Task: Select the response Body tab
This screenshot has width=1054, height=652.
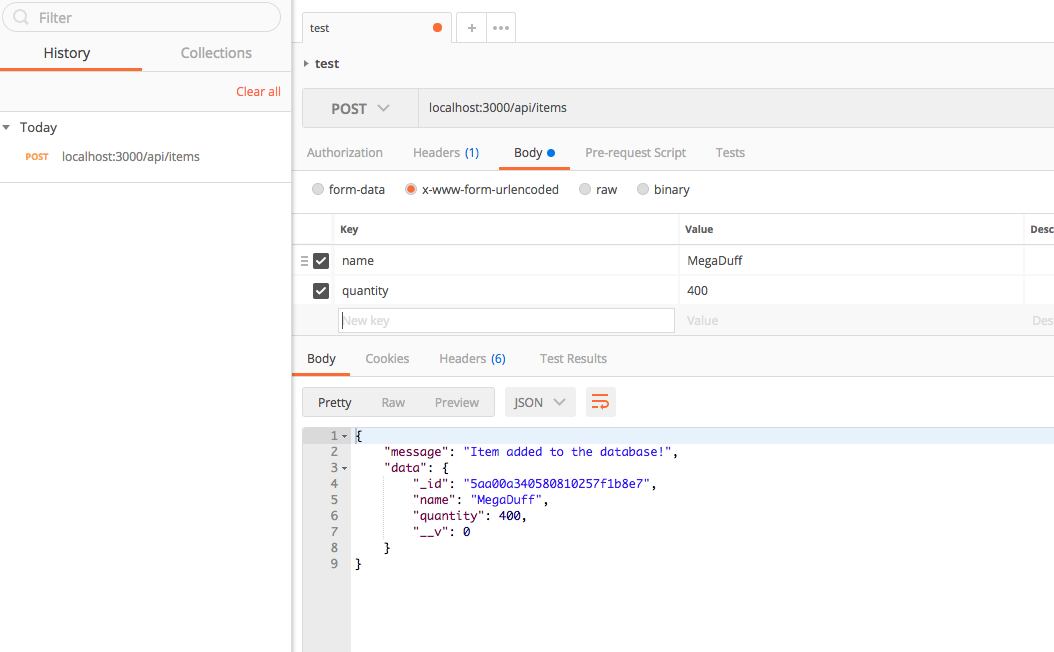Action: point(321,358)
